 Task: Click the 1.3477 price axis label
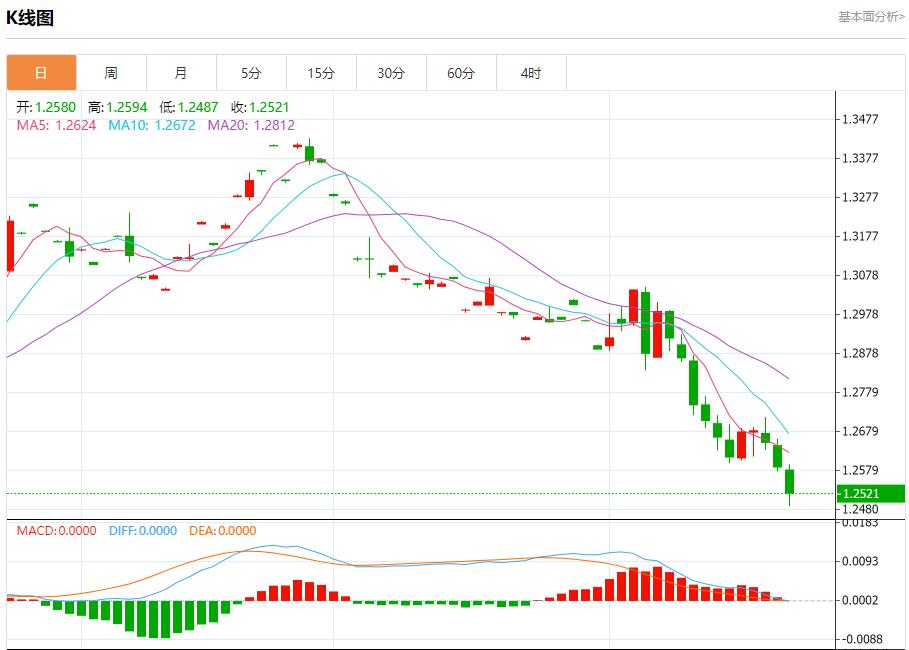click(860, 119)
